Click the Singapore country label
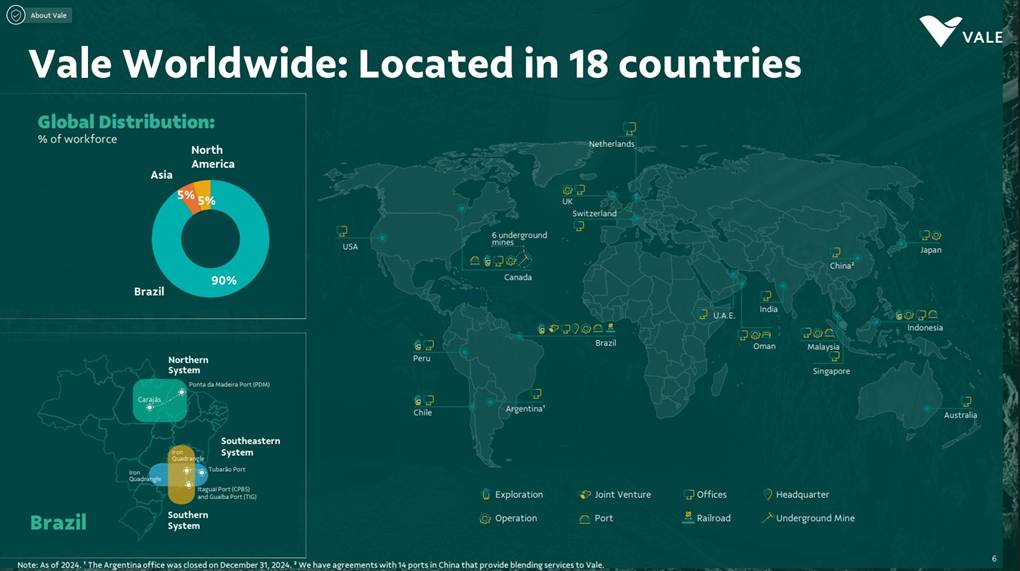 pos(831,371)
